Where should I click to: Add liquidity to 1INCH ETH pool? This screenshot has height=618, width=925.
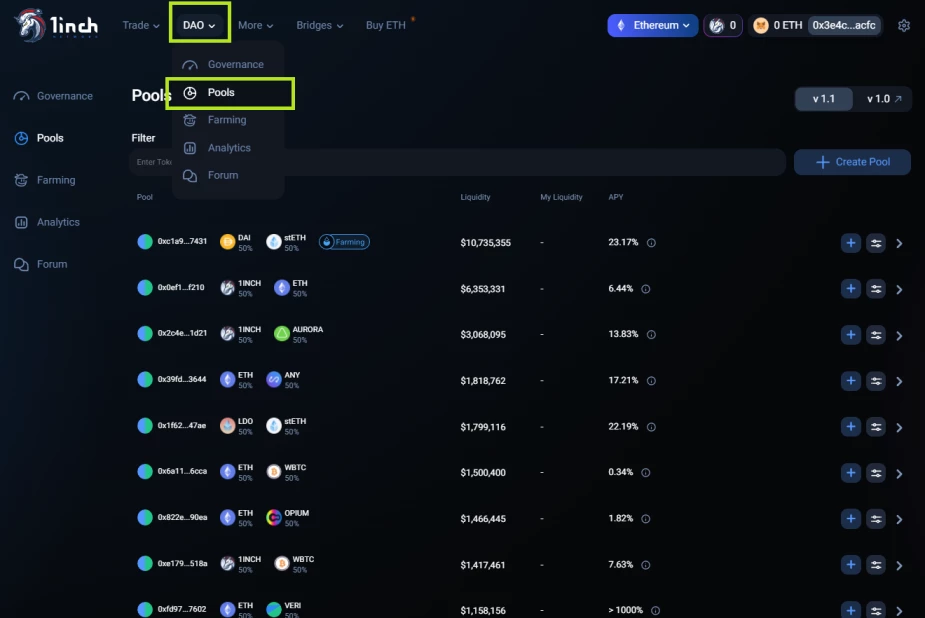click(x=851, y=289)
